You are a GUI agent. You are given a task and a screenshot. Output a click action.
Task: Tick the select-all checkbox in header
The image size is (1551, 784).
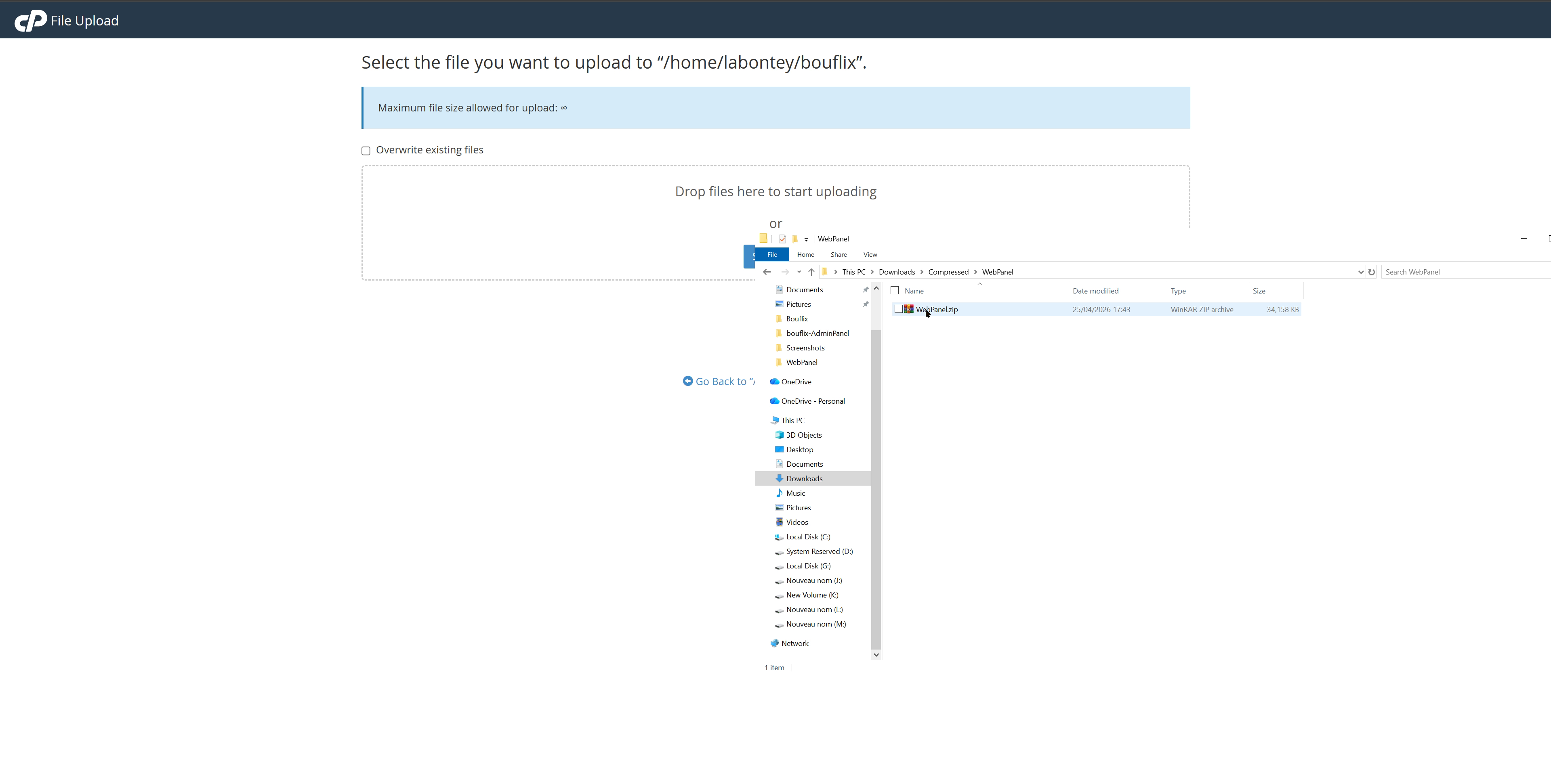(895, 291)
